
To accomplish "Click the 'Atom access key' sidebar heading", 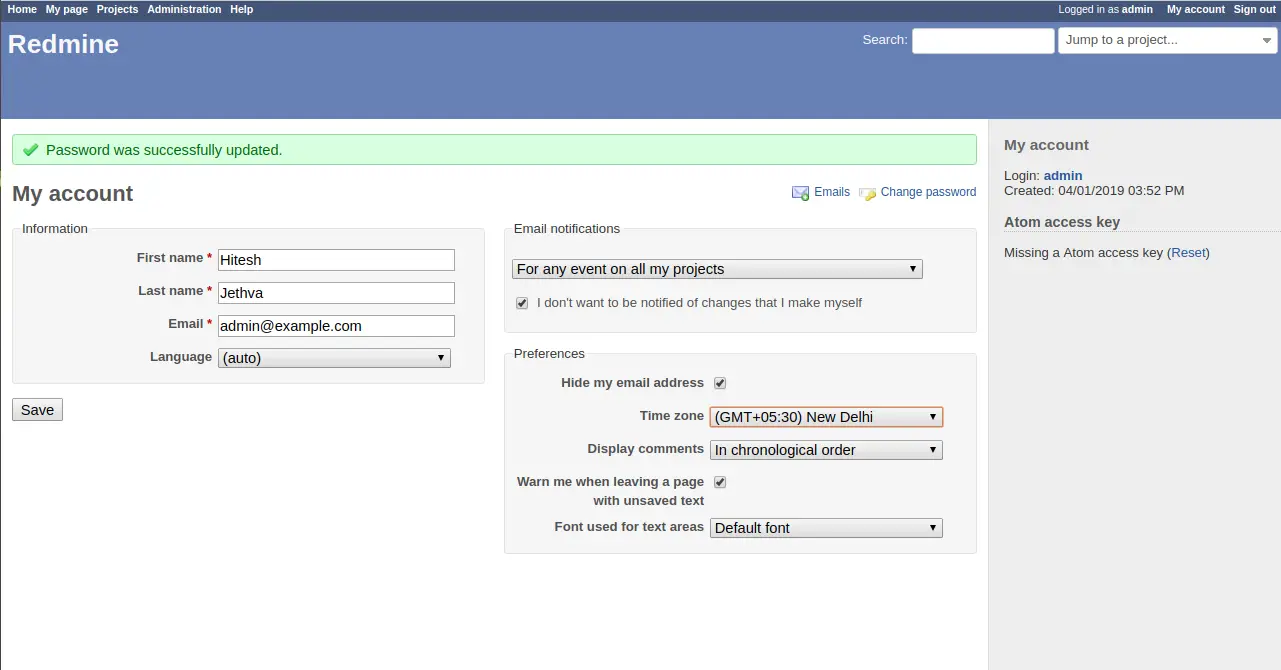I will click(x=1062, y=222).
